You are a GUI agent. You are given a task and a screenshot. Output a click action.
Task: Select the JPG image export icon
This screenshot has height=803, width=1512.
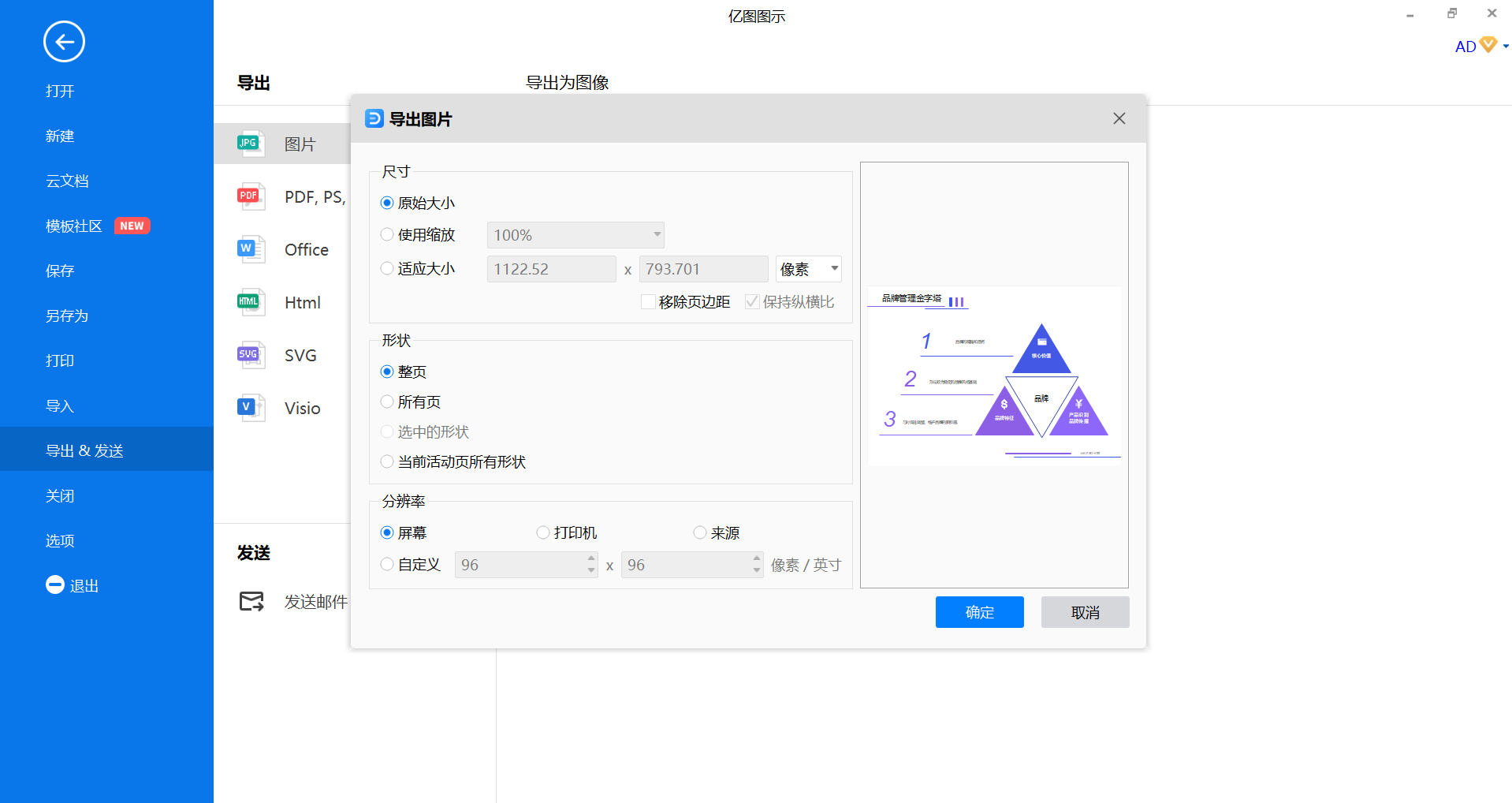[x=251, y=144]
